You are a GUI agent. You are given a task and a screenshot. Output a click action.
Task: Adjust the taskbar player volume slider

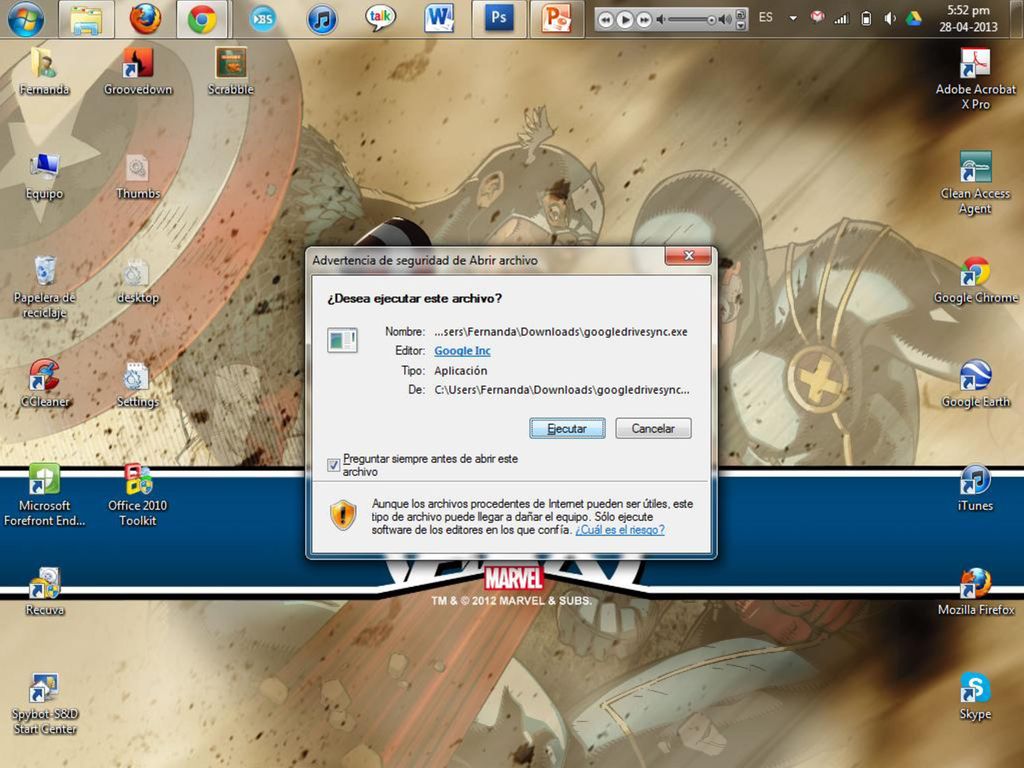pyautogui.click(x=692, y=20)
